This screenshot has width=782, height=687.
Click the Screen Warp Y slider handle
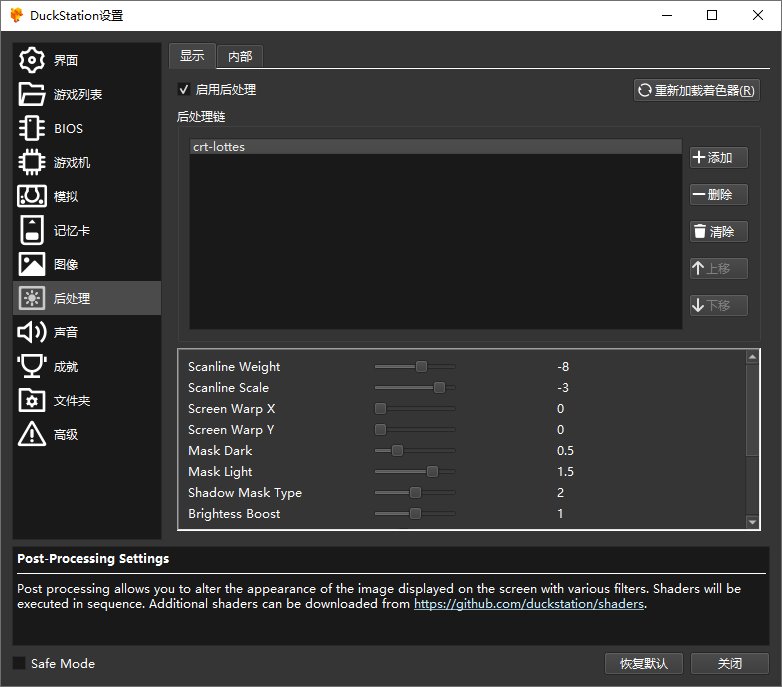381,429
